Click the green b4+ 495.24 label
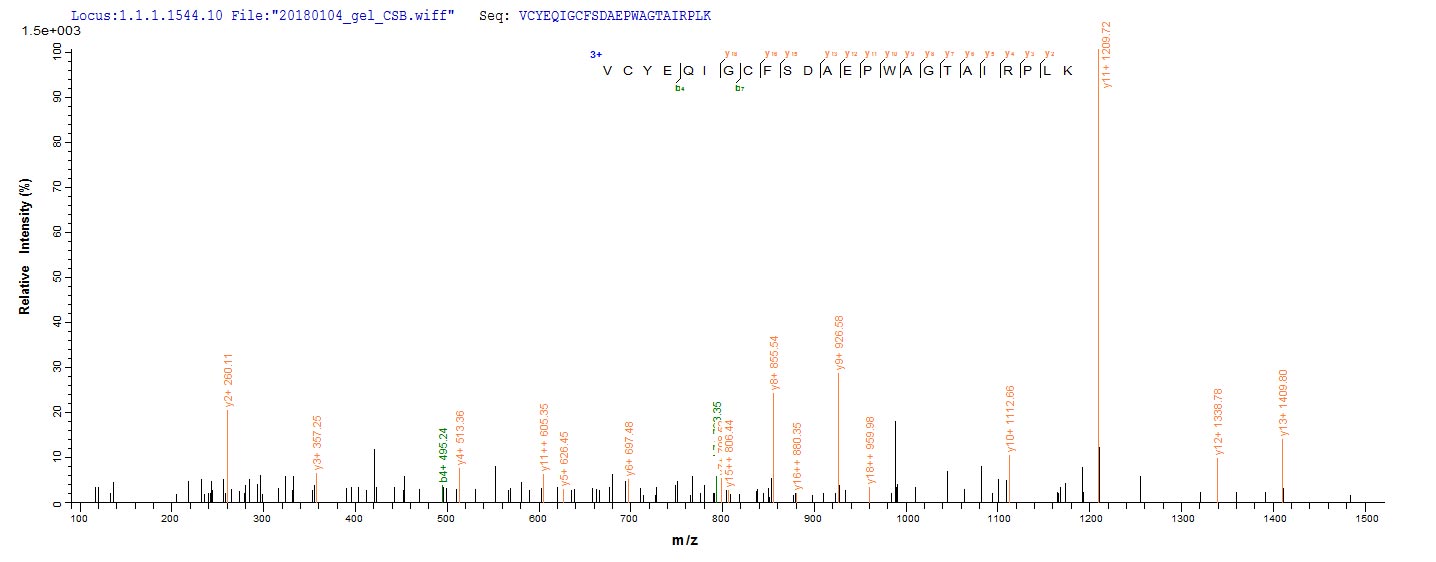Screen dimensions: 1436x562 (x=444, y=455)
